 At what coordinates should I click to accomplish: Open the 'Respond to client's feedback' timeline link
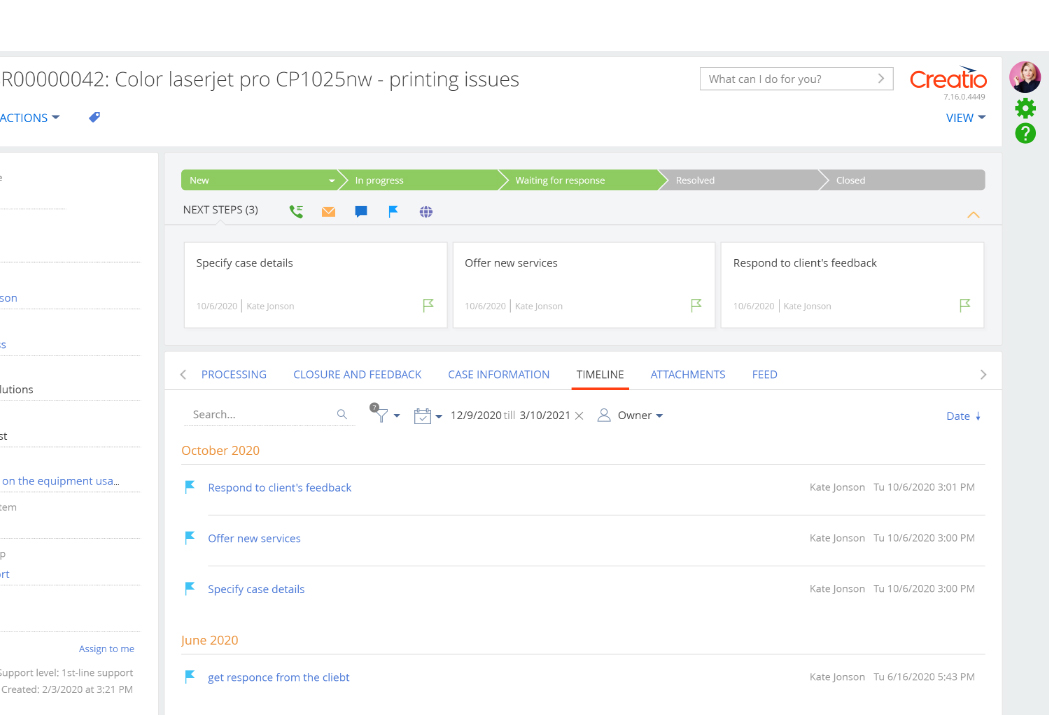click(x=279, y=488)
